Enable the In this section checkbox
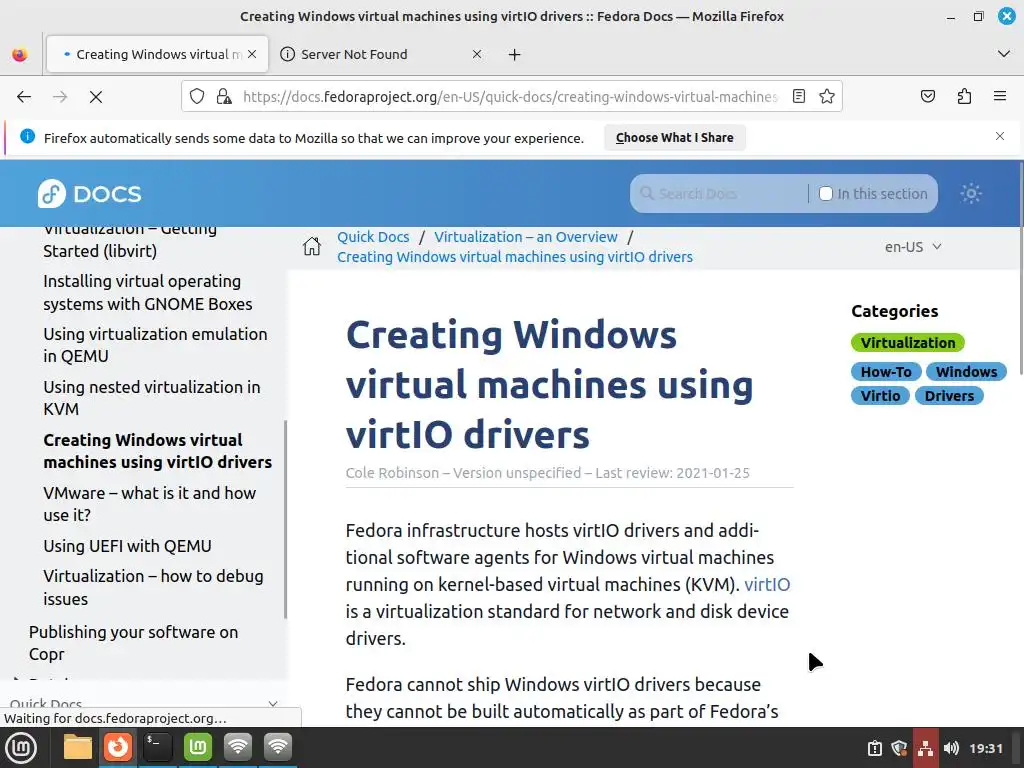Viewport: 1024px width, 768px height. (825, 193)
